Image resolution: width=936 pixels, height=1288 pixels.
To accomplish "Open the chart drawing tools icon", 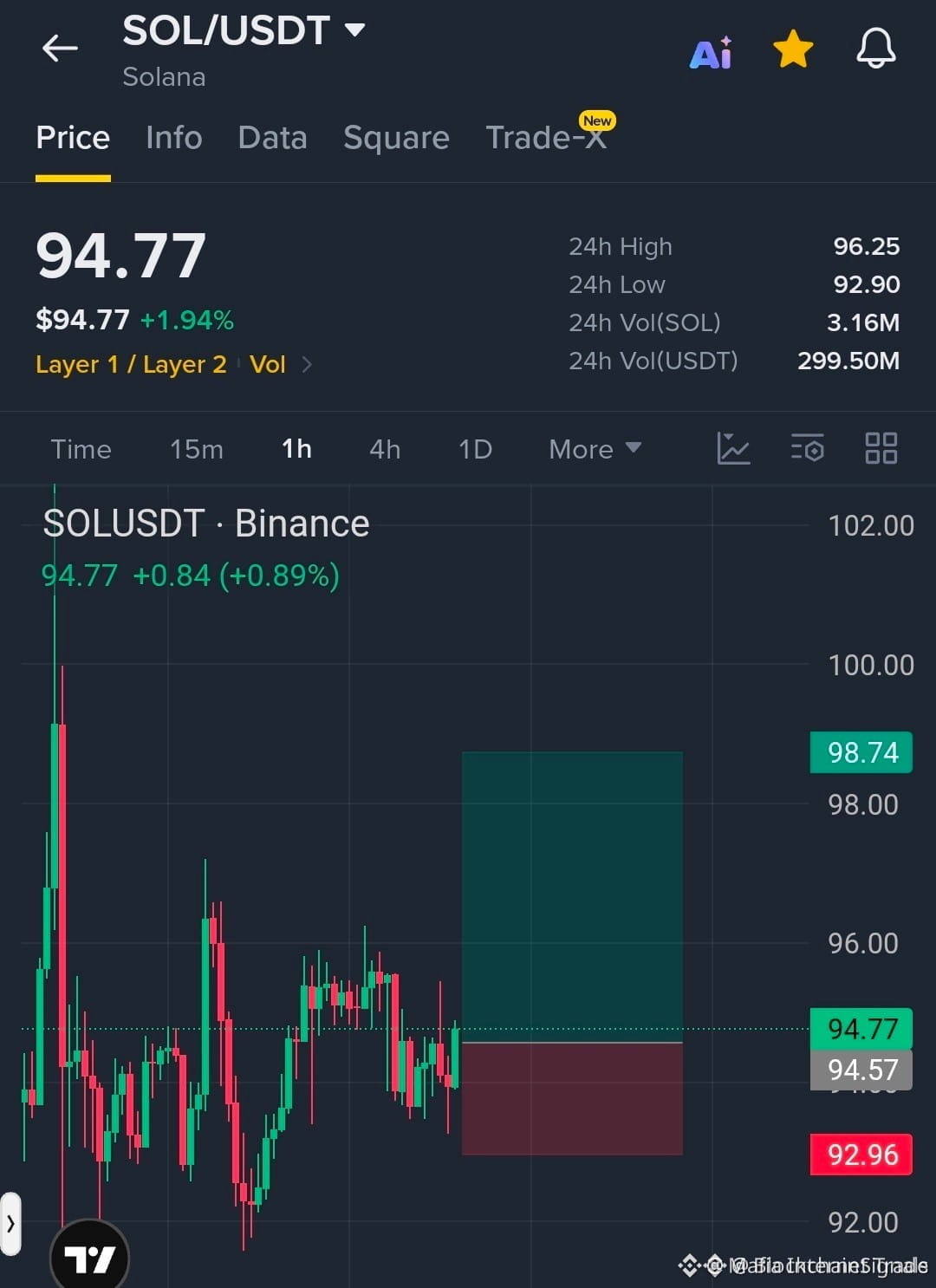I will pyautogui.click(x=733, y=448).
